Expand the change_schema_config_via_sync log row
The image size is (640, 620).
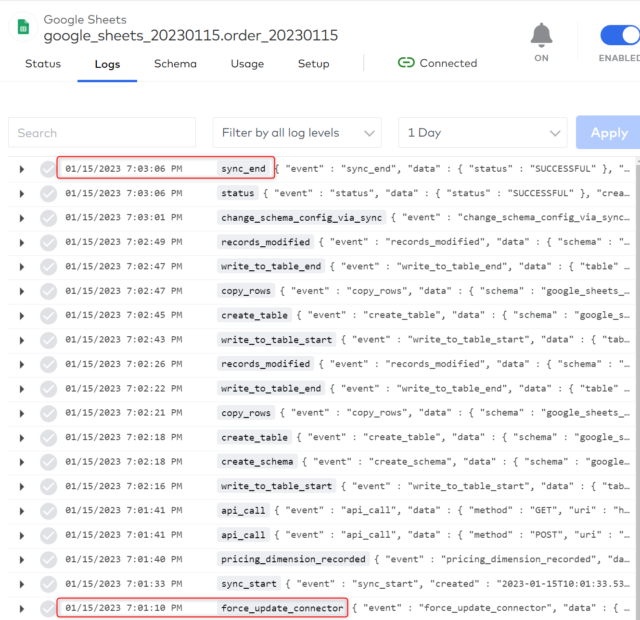tap(22, 218)
